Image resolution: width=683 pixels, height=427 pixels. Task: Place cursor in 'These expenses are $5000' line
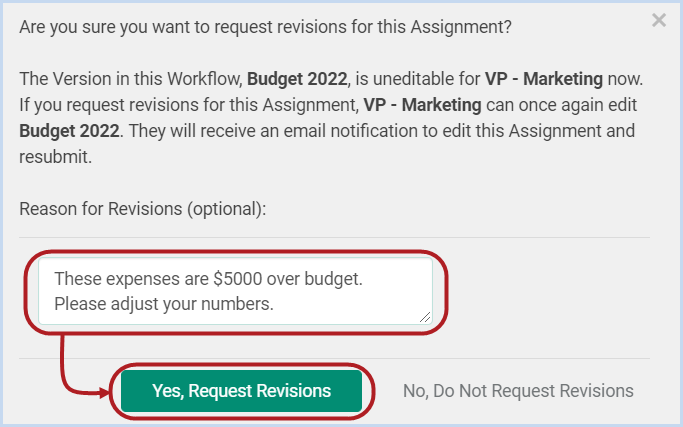coord(208,278)
